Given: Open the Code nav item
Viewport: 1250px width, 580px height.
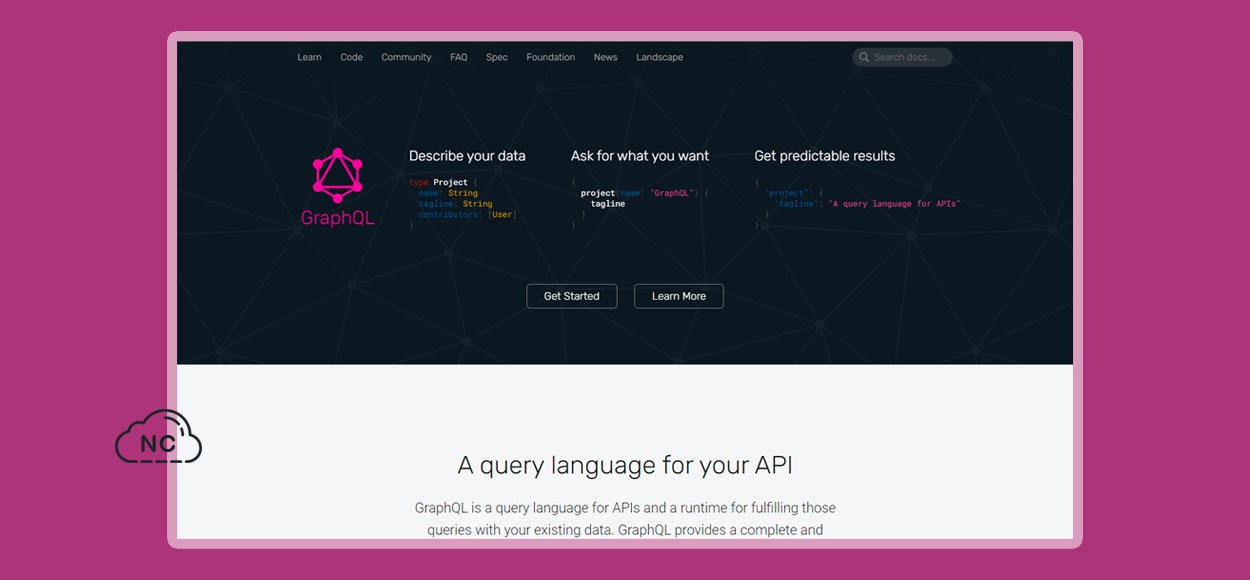Looking at the screenshot, I should pos(351,57).
